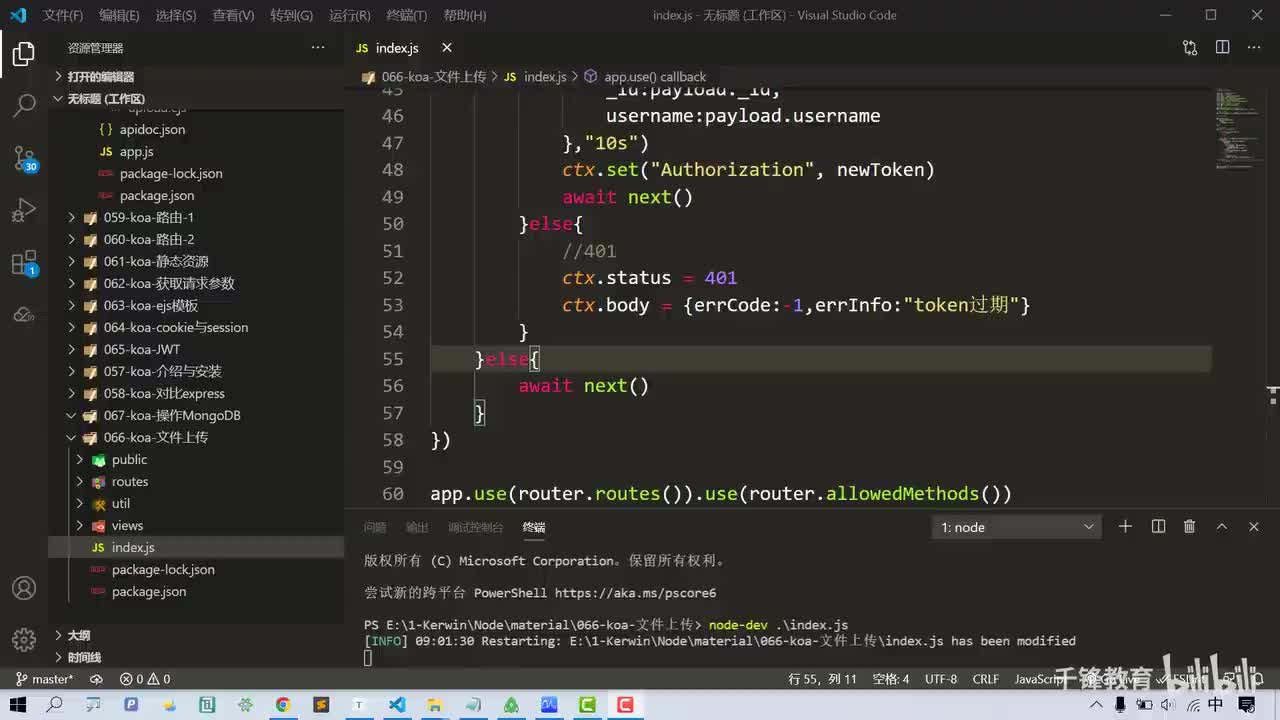Screen dimensions: 1280x720
Task: Kill the terminal with trash icon
Action: [1190, 527]
